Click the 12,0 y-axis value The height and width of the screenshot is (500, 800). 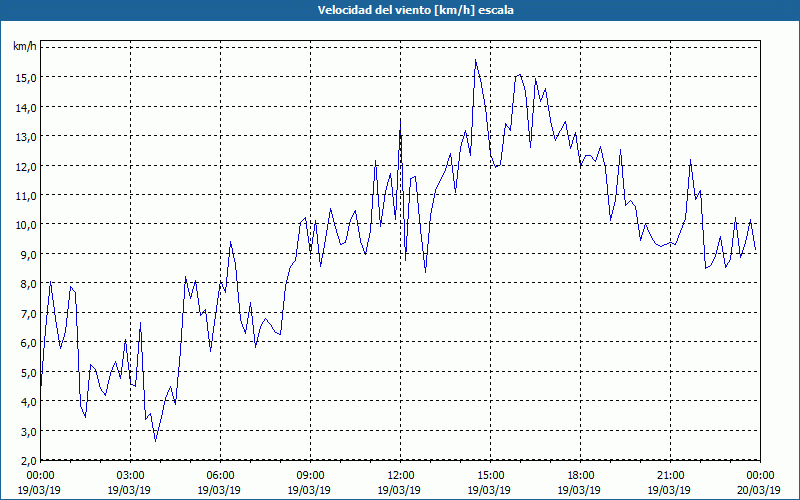[26, 167]
